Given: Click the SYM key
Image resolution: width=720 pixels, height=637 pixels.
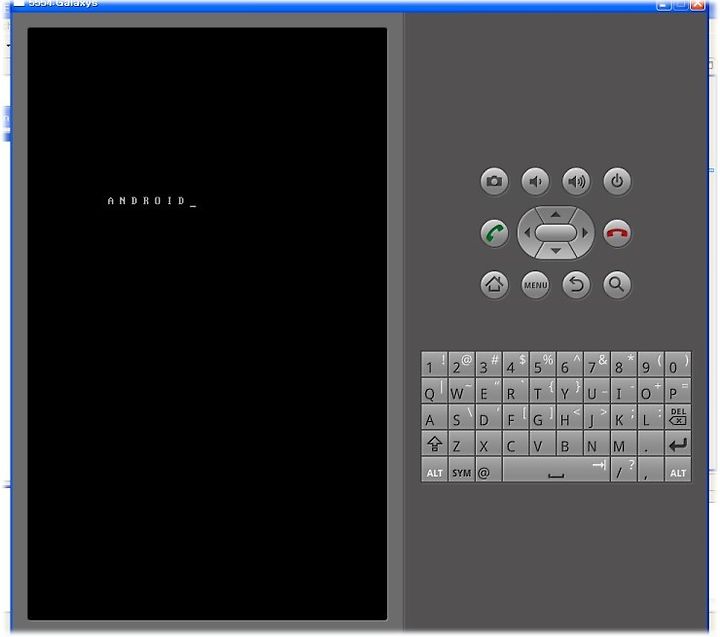Looking at the screenshot, I should [x=461, y=469].
